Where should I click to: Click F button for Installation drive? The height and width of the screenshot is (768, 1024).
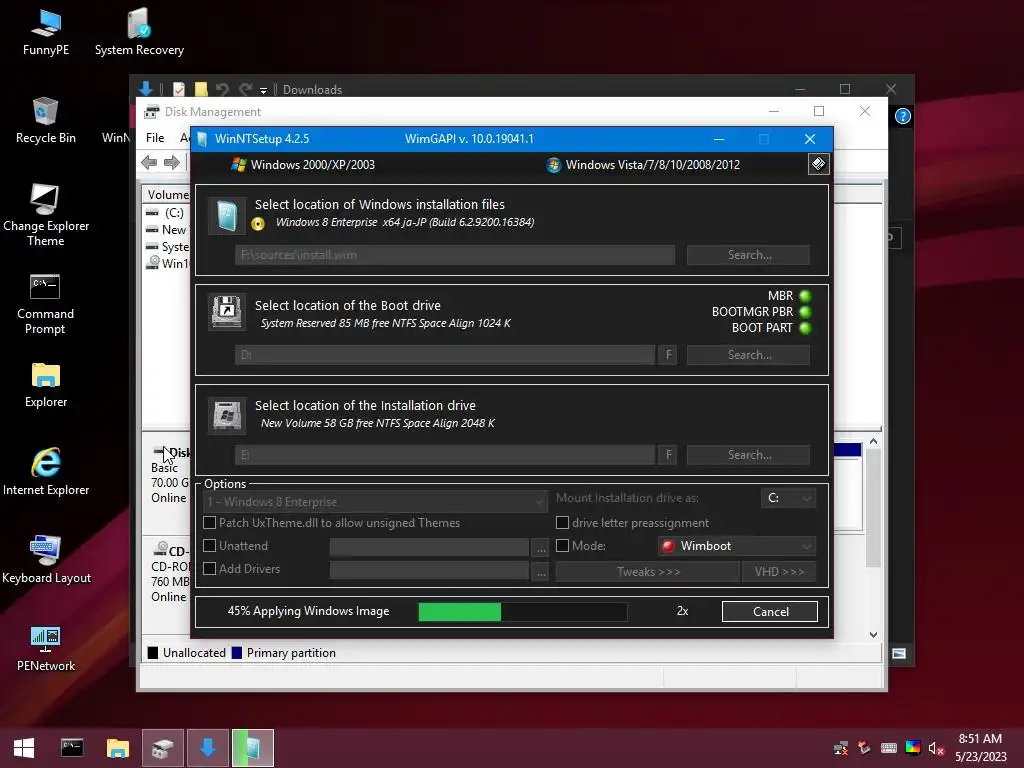point(668,455)
